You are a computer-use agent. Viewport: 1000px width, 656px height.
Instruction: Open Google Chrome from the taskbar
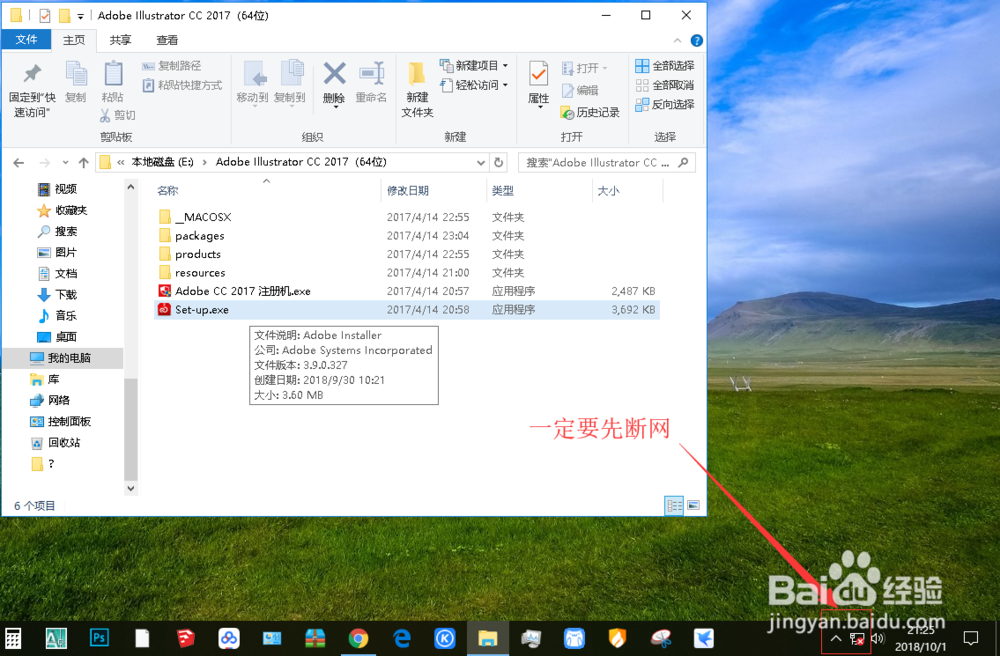(x=358, y=638)
